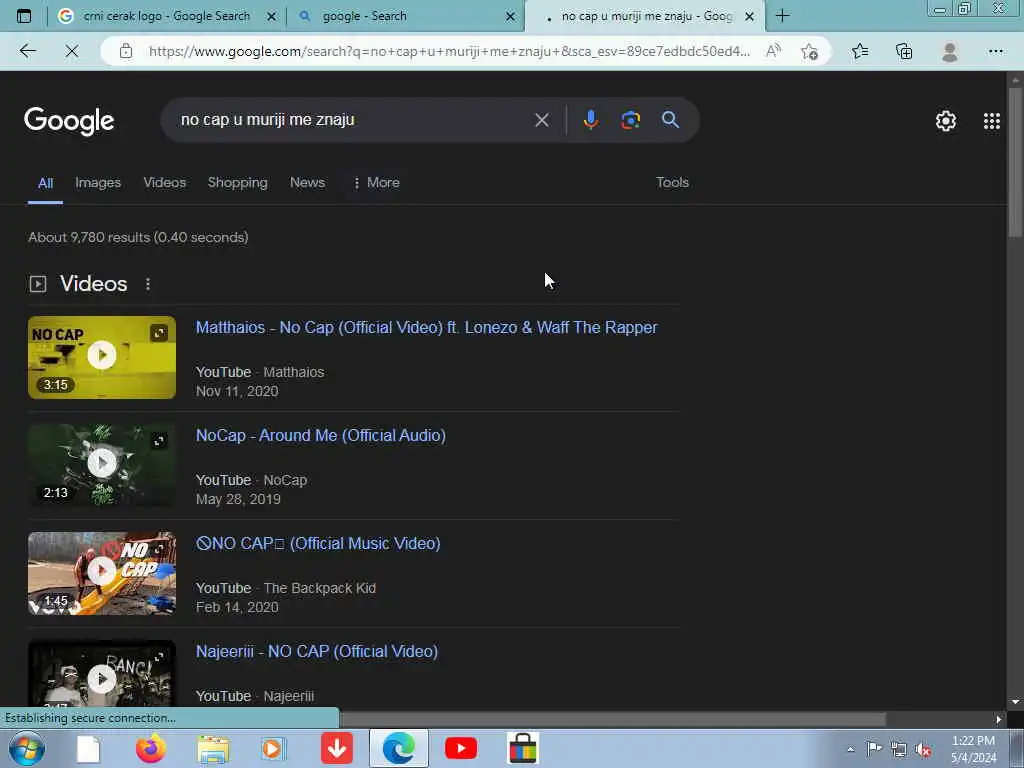Open Google quick settings gear
This screenshot has width=1024, height=768.
tap(945, 121)
